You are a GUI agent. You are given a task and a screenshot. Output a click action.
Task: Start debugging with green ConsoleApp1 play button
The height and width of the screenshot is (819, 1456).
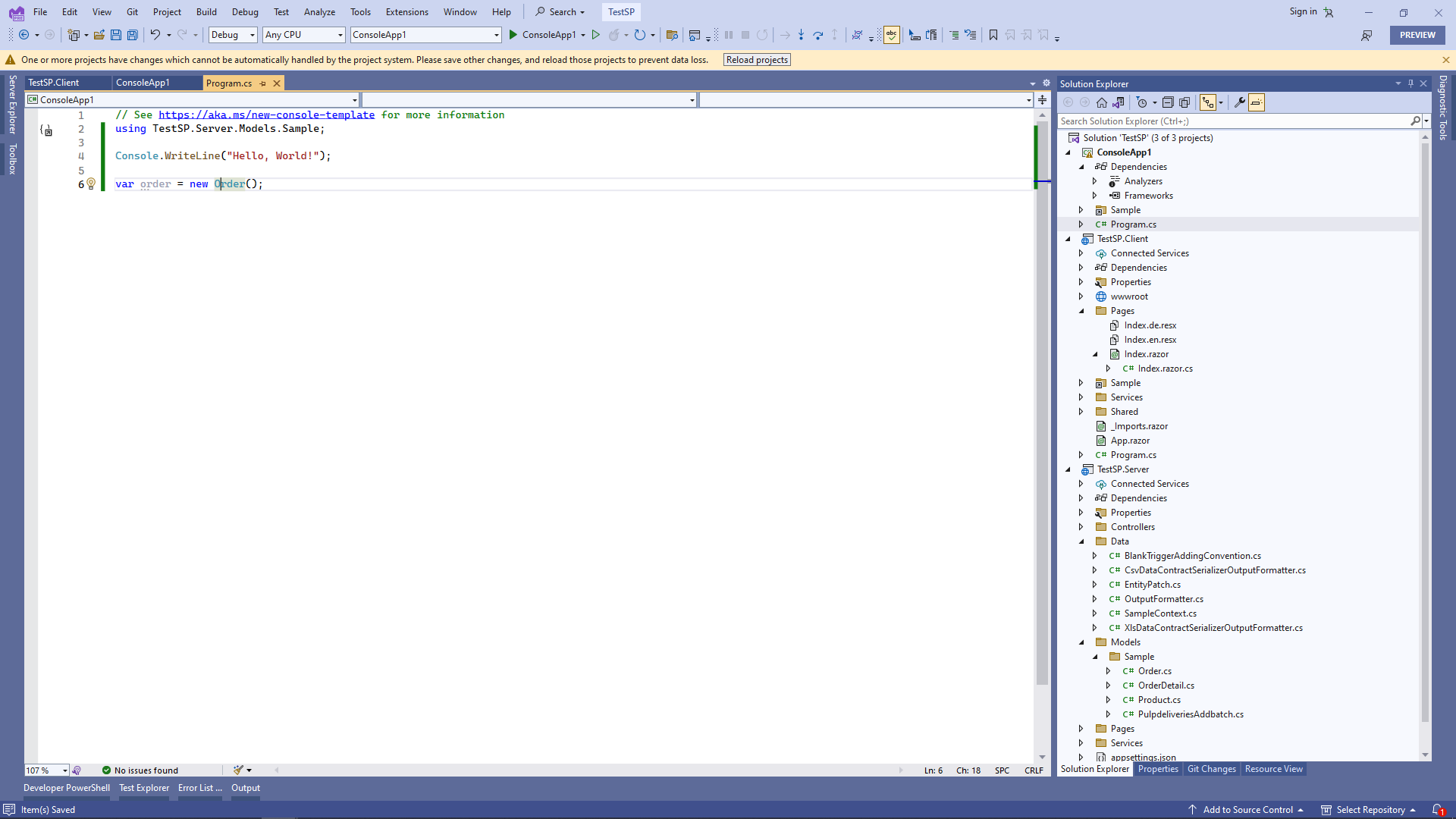point(513,35)
